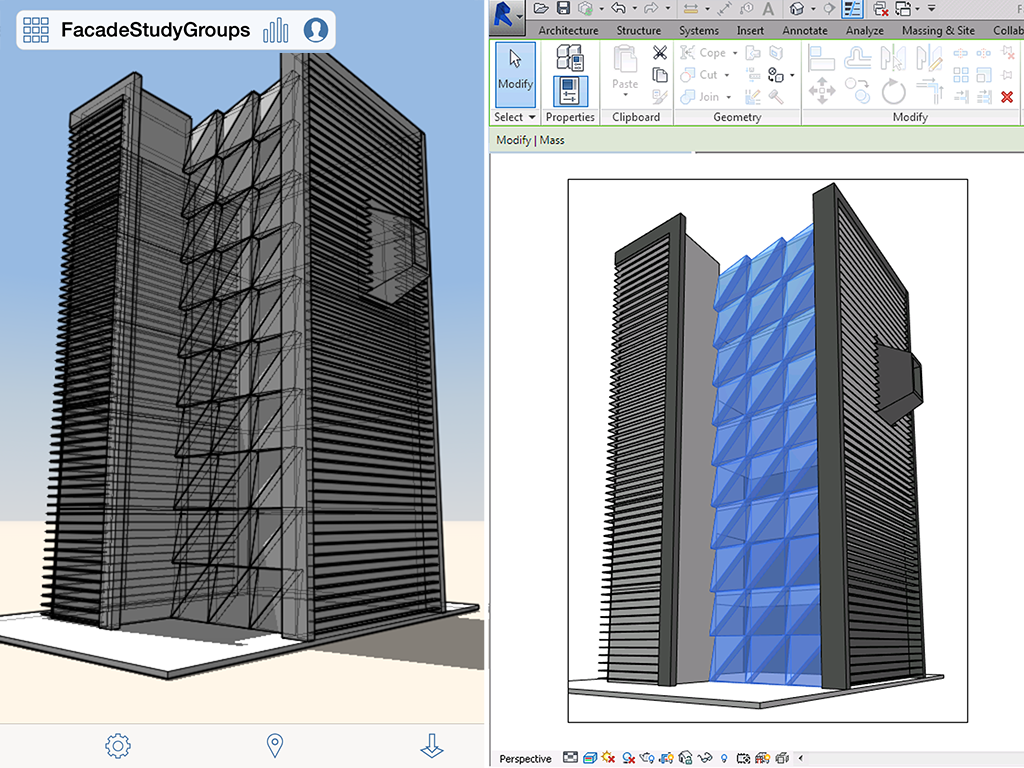Click the Rotate tool icon
Image resolution: width=1024 pixels, height=768 pixels.
[x=893, y=91]
